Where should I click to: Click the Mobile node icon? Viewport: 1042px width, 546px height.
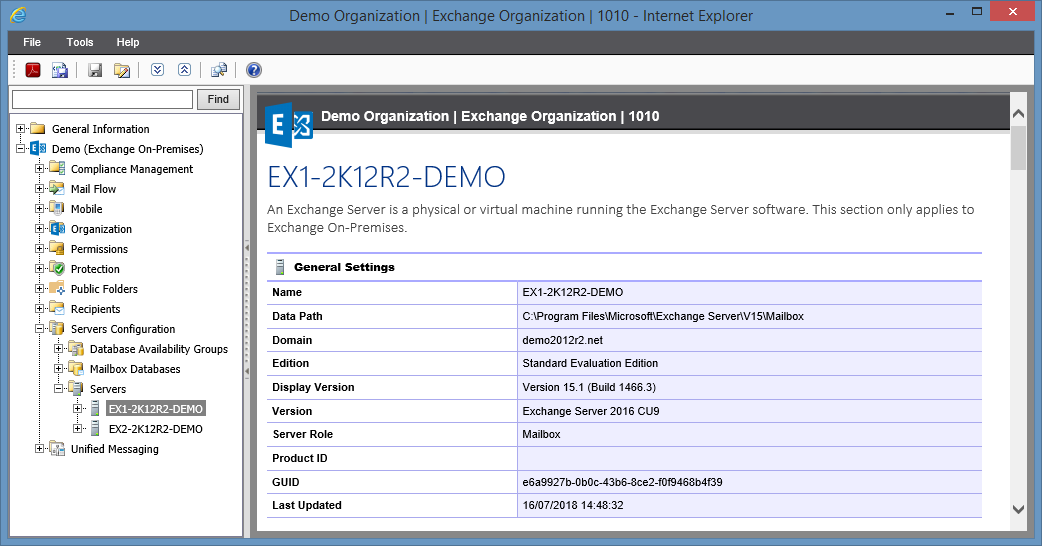57,209
